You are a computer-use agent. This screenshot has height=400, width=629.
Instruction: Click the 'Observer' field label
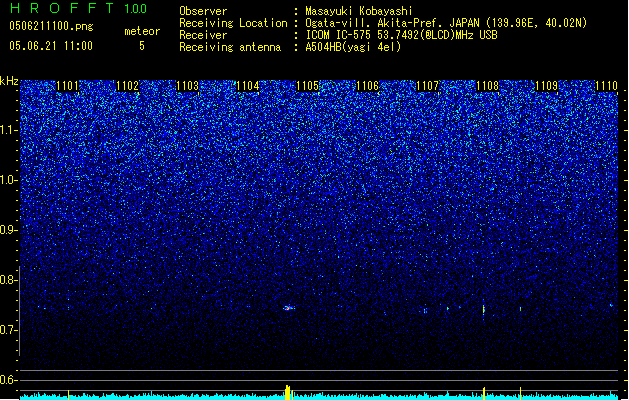point(203,11)
